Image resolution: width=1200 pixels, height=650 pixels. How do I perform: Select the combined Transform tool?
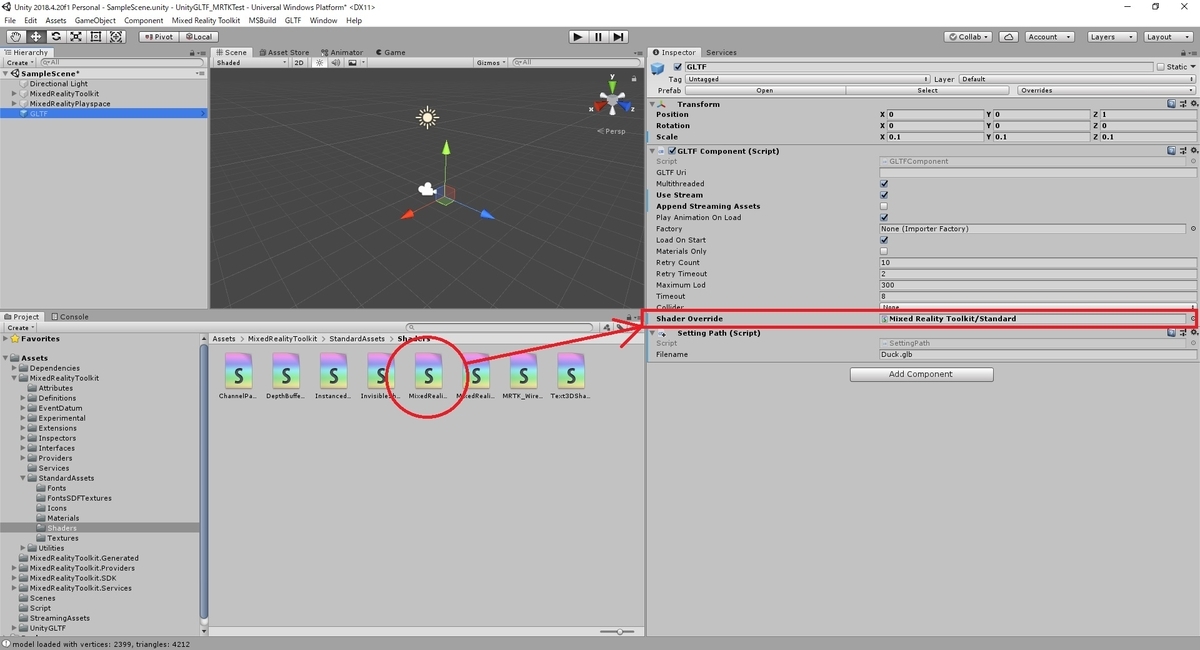click(x=116, y=37)
